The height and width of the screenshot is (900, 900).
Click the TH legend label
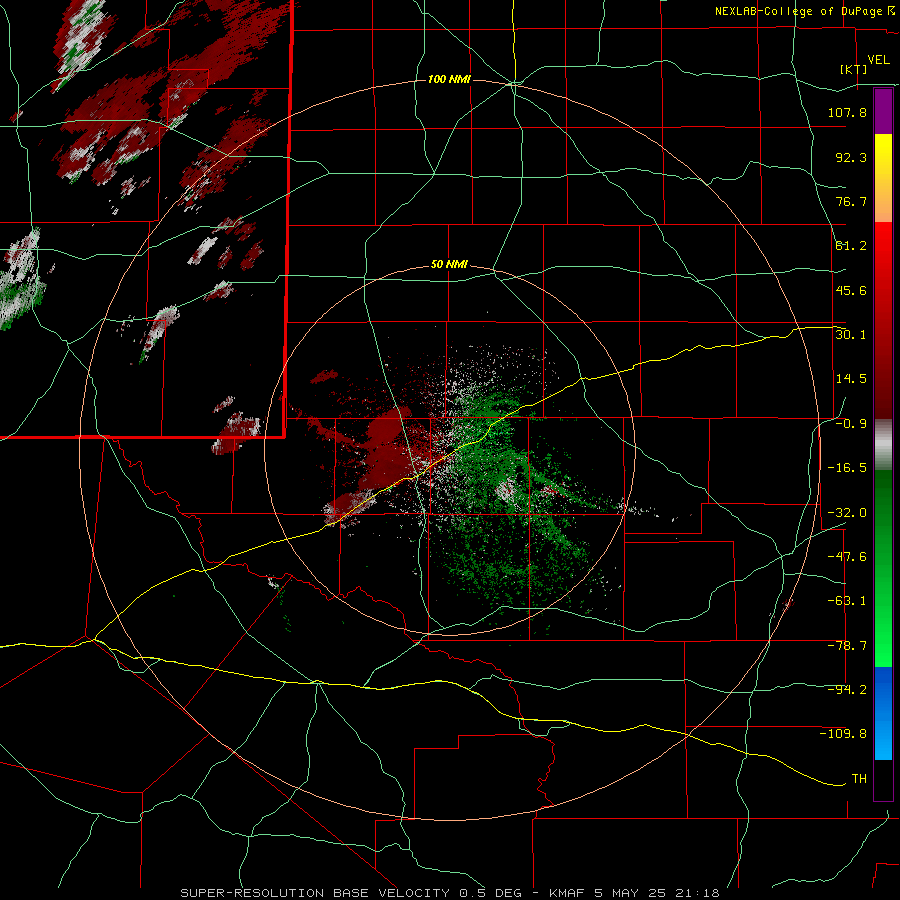pos(859,778)
